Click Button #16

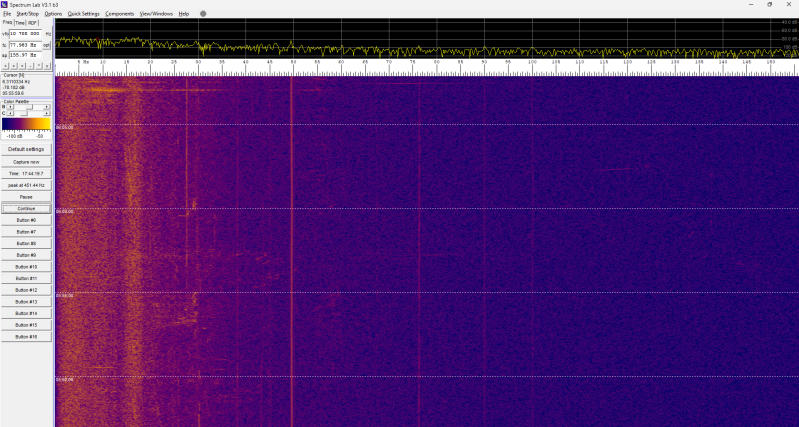tap(26, 337)
